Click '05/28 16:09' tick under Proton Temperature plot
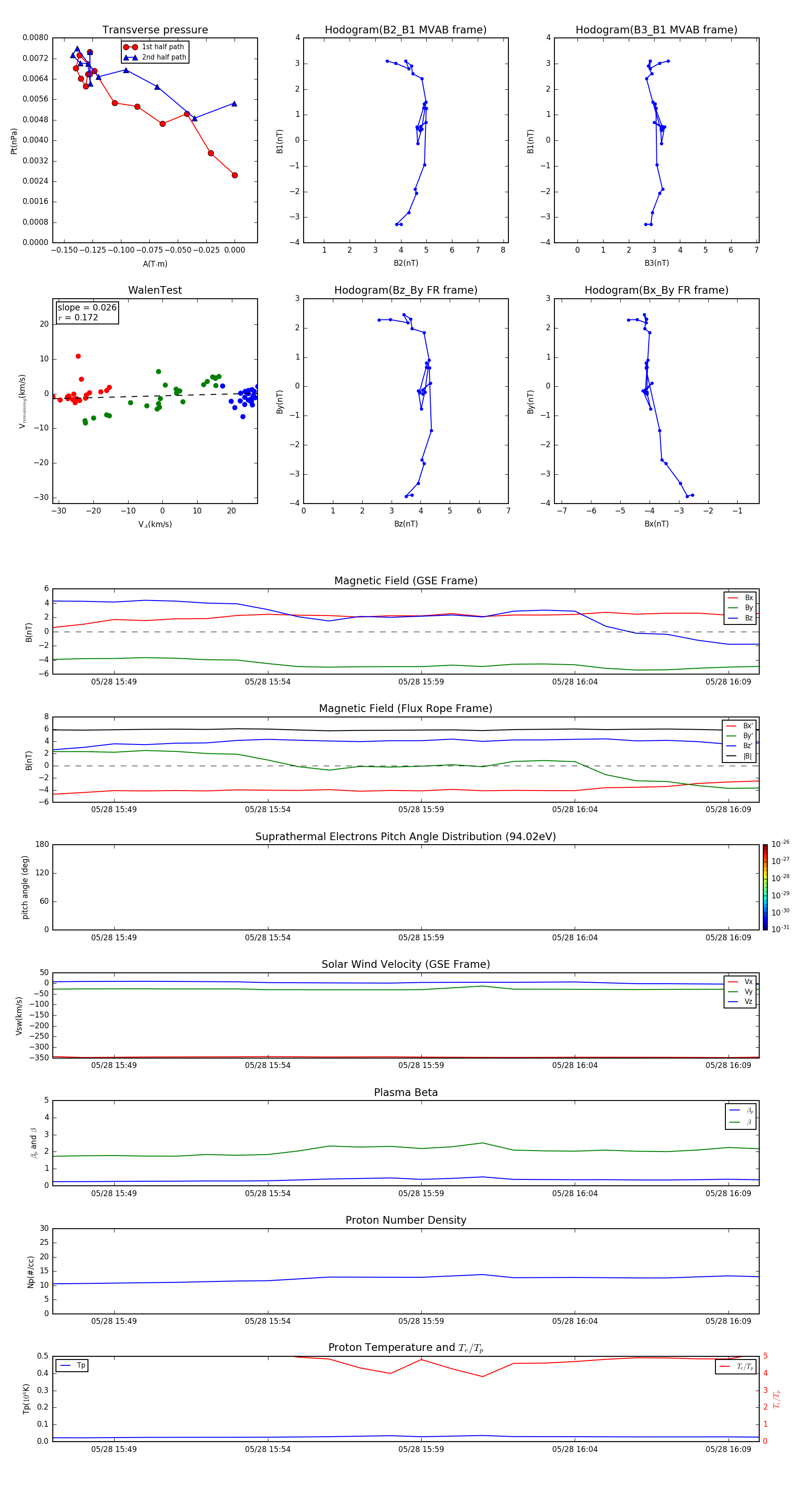The width and height of the screenshot is (812, 1489). (x=728, y=1449)
